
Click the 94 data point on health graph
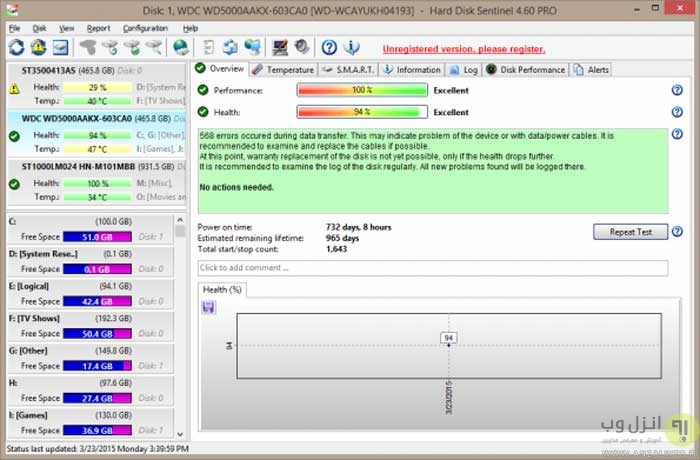click(449, 345)
